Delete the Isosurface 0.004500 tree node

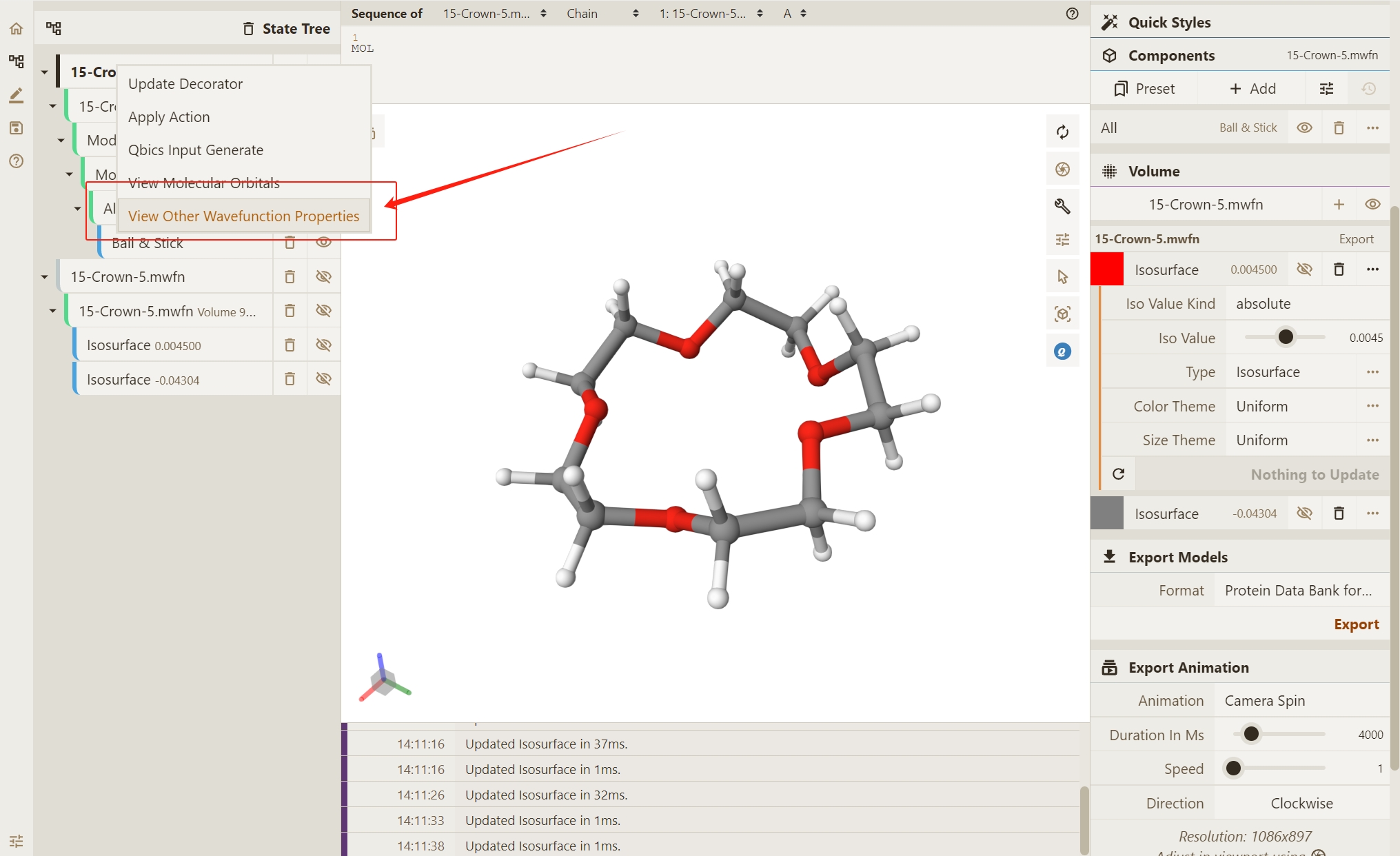pos(290,345)
